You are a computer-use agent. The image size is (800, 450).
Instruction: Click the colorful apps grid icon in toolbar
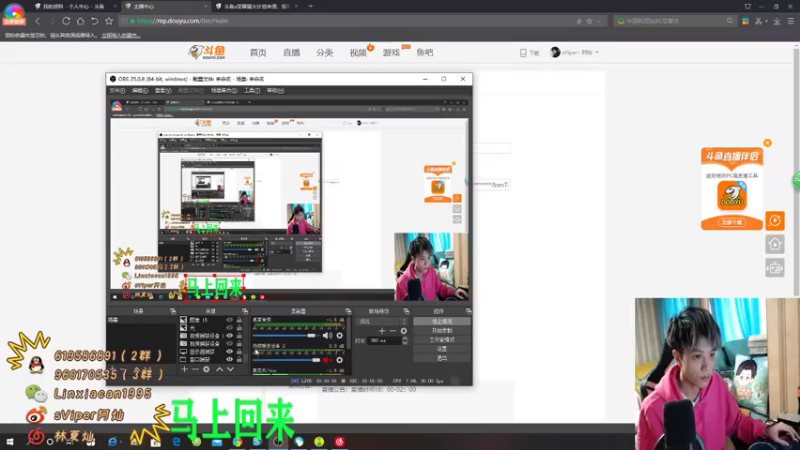coord(745,21)
